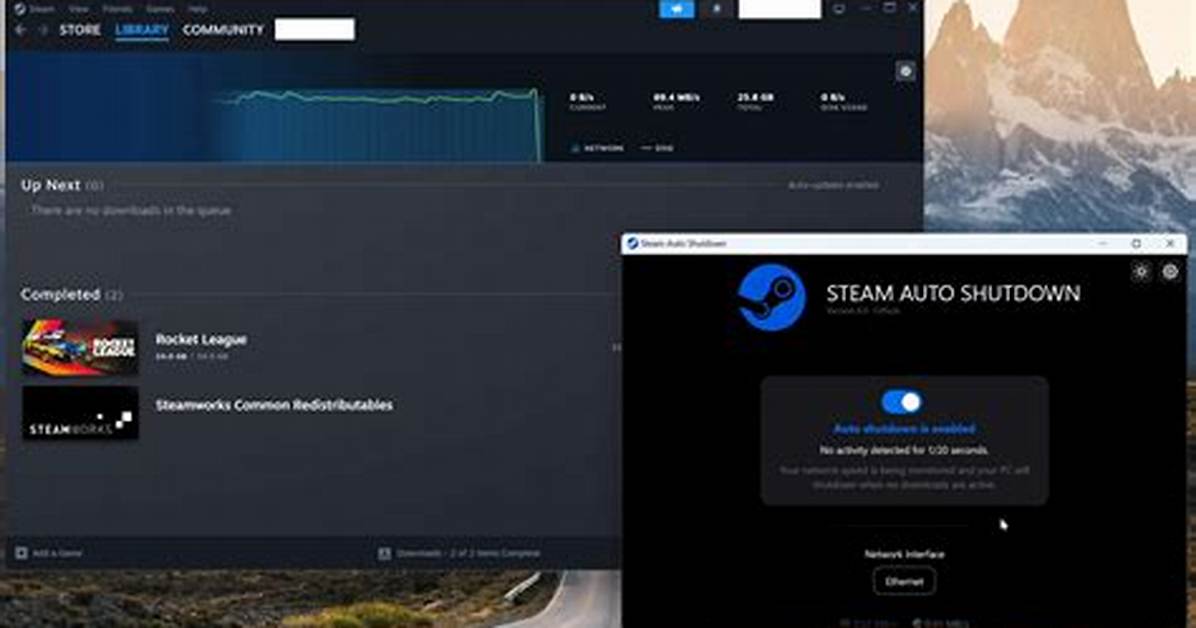The height and width of the screenshot is (628, 1196).
Task: Toggle light/dark theme in Steam Auto Shutdown
Action: 1141,271
